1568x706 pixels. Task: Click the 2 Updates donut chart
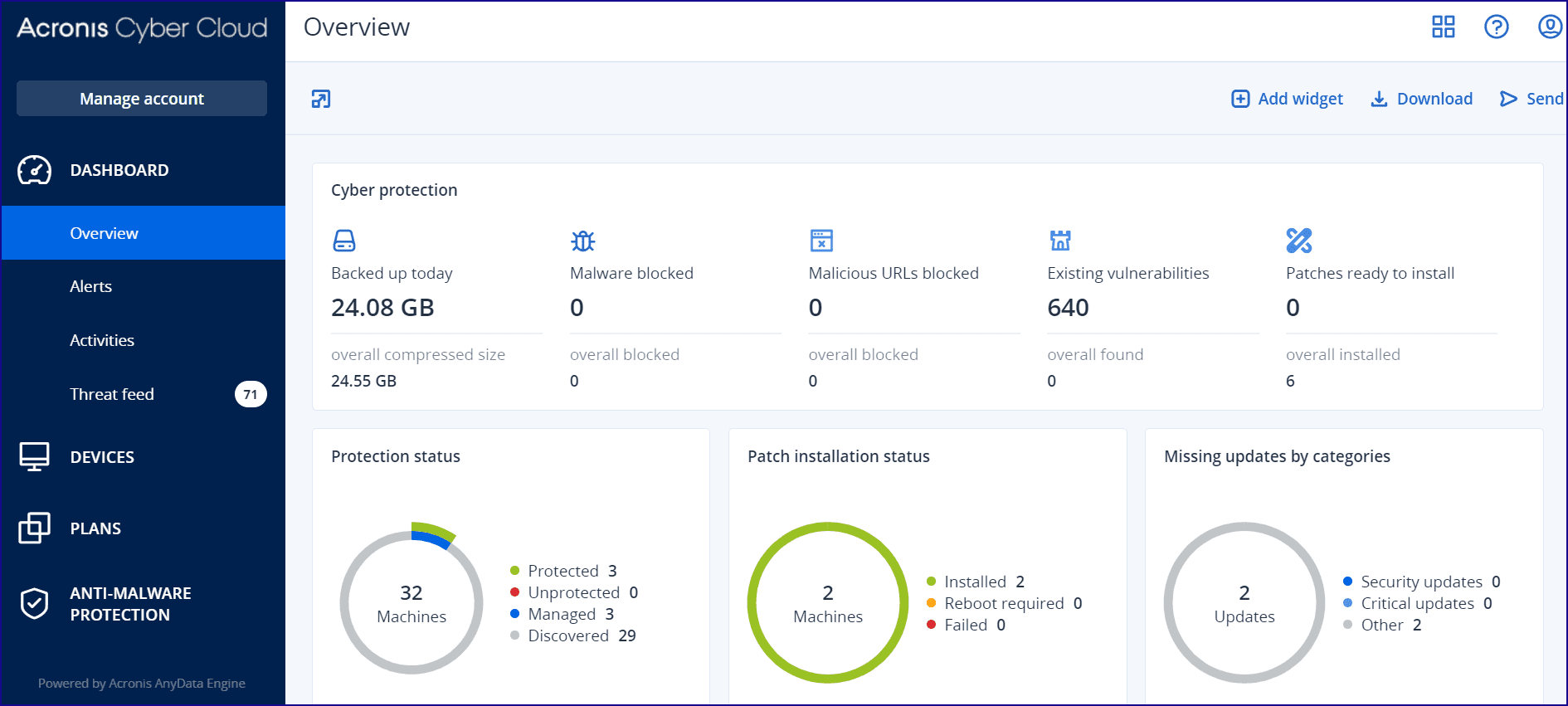(1244, 603)
